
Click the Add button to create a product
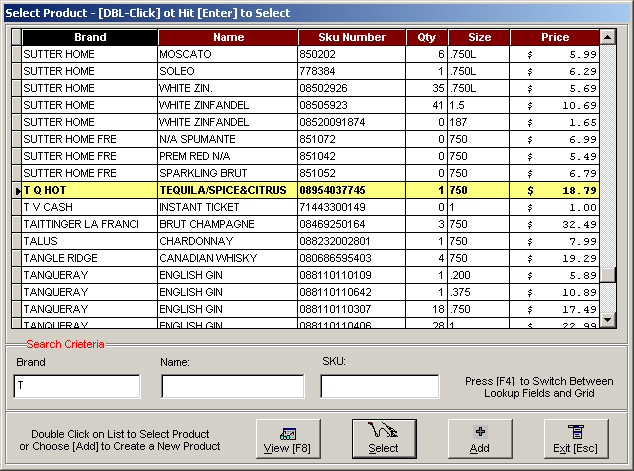click(480, 439)
